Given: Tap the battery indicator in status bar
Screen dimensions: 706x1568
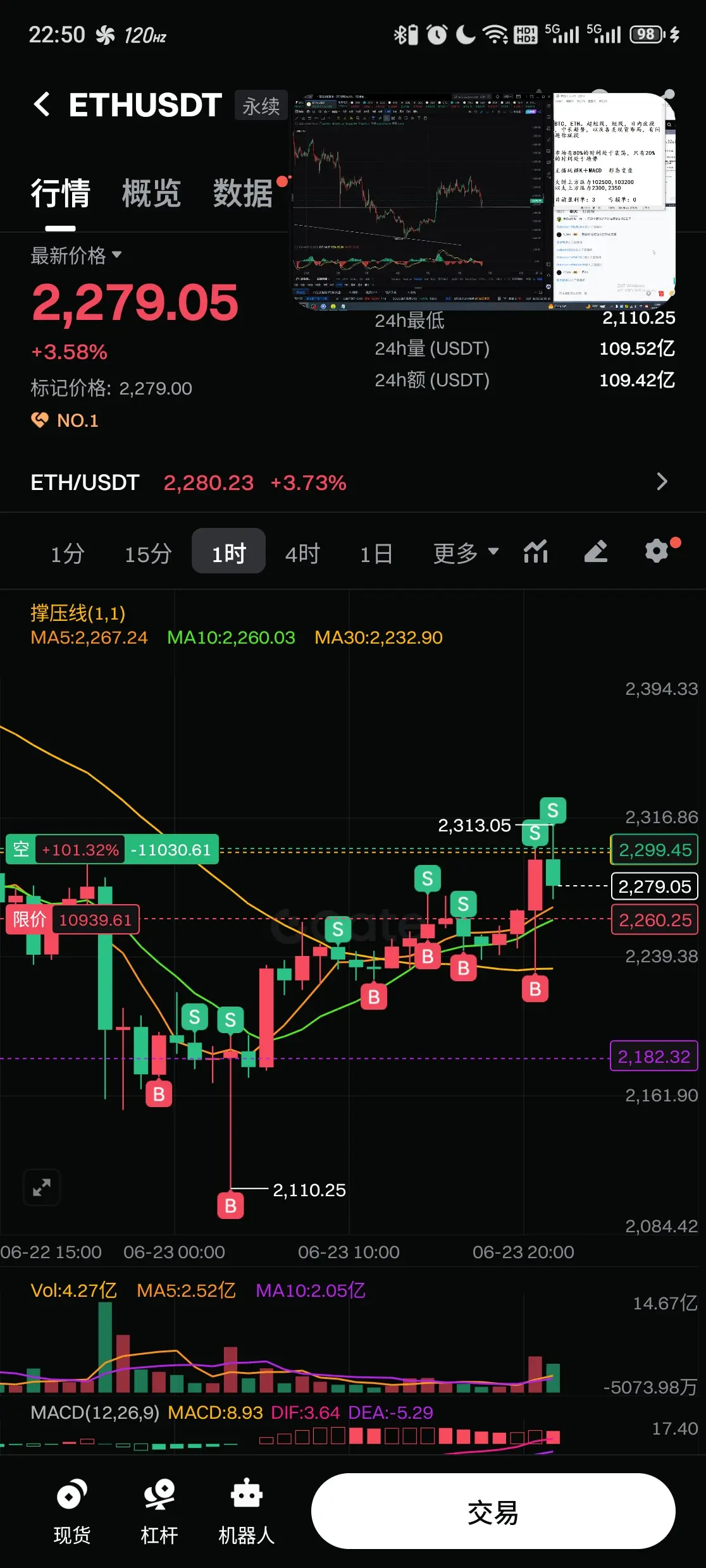Looking at the screenshot, I should (x=647, y=34).
